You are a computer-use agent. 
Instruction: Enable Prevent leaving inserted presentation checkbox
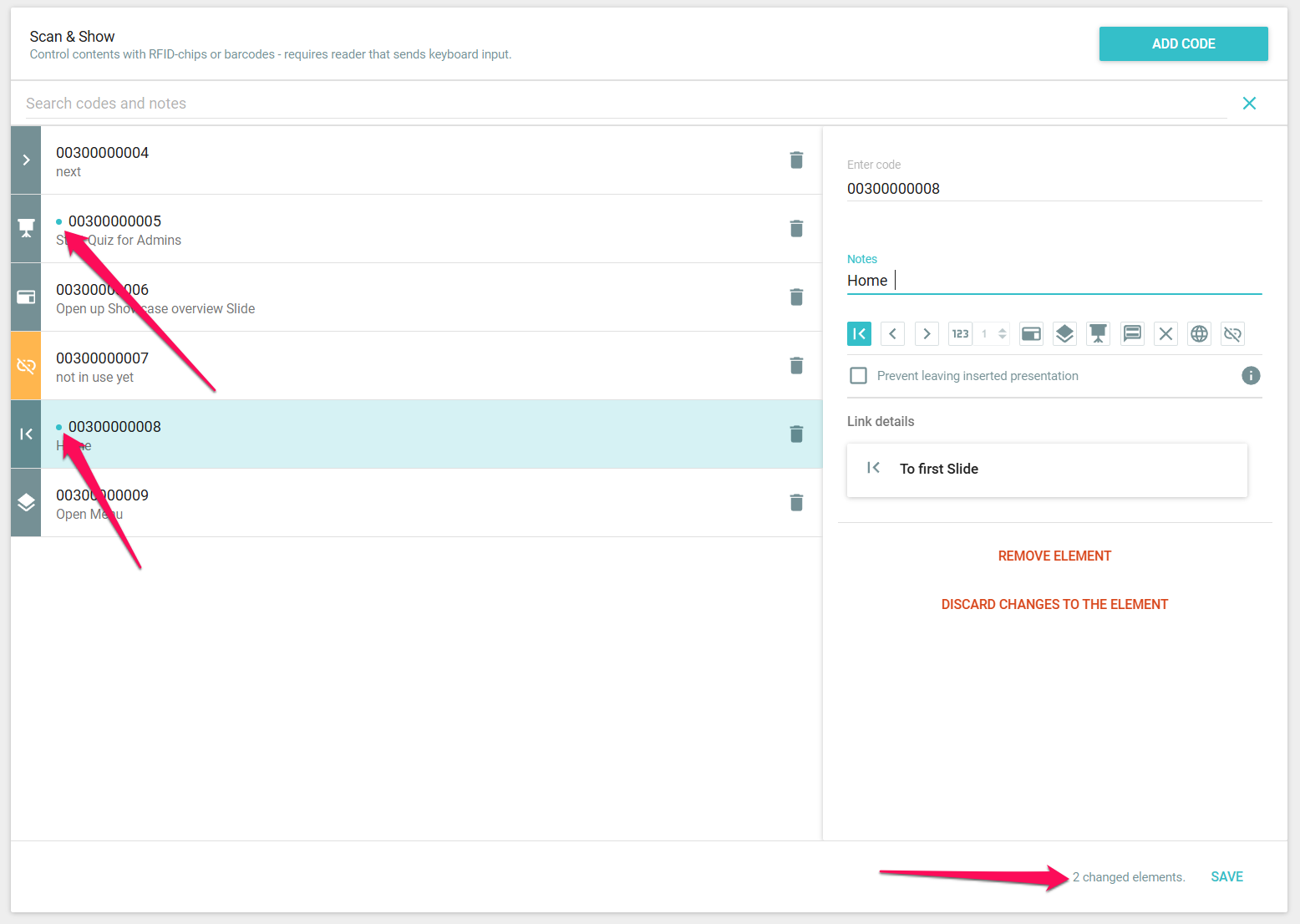point(858,376)
